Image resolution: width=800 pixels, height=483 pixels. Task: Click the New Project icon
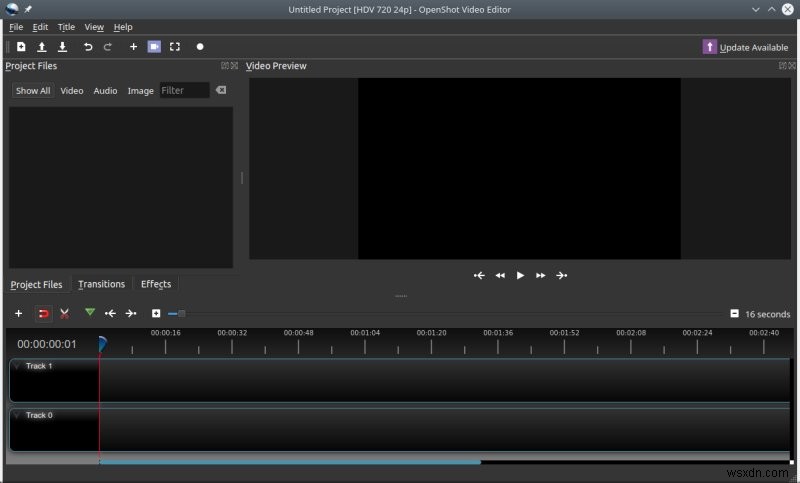coord(20,47)
